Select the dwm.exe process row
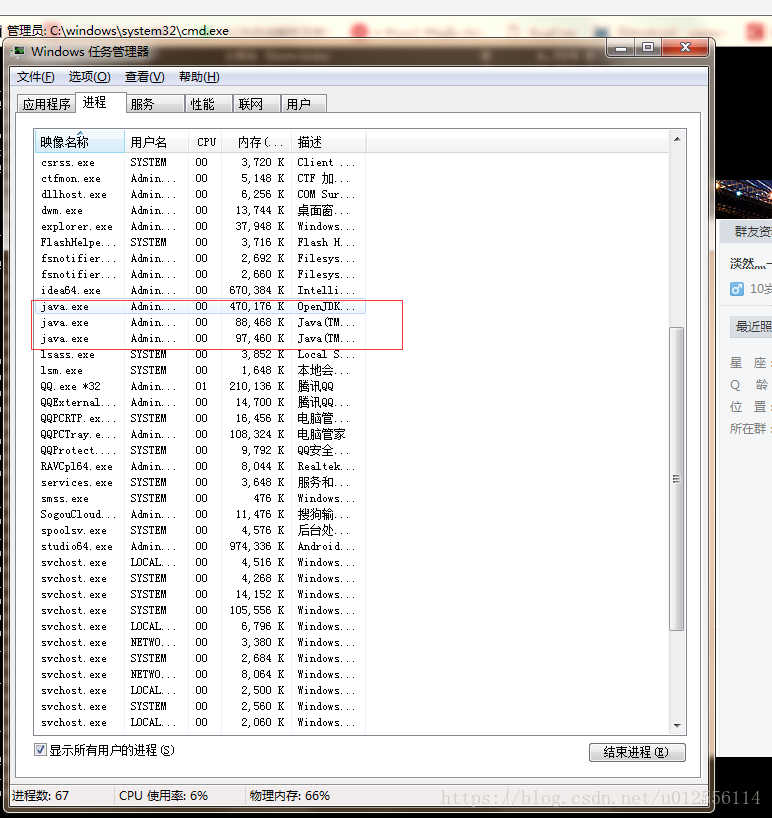This screenshot has width=772, height=818. pyautogui.click(x=200, y=211)
